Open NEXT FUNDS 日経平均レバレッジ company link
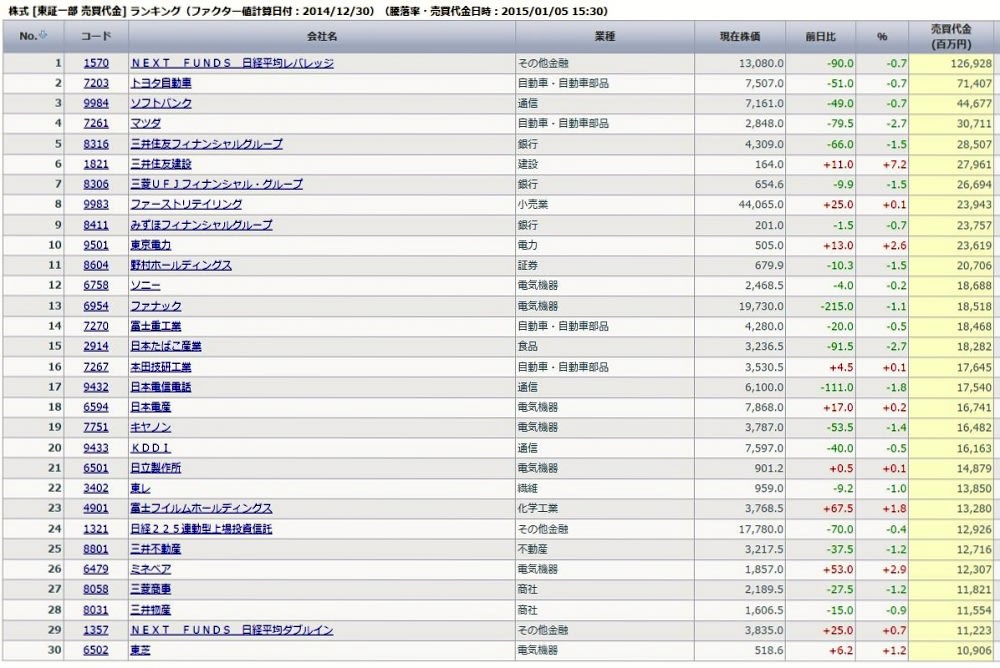Image resolution: width=1000 pixels, height=668 pixels. click(232, 63)
